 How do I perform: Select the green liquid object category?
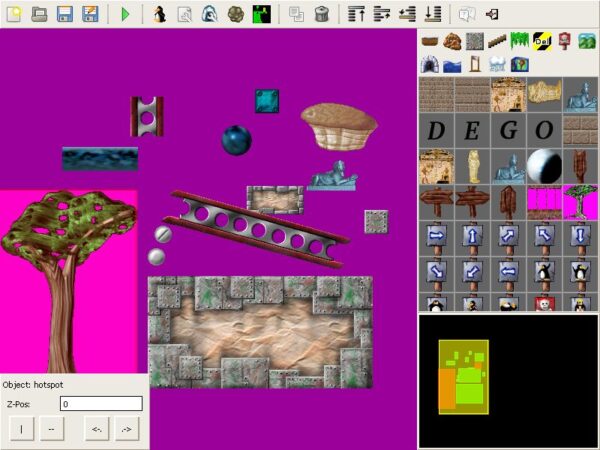point(518,41)
